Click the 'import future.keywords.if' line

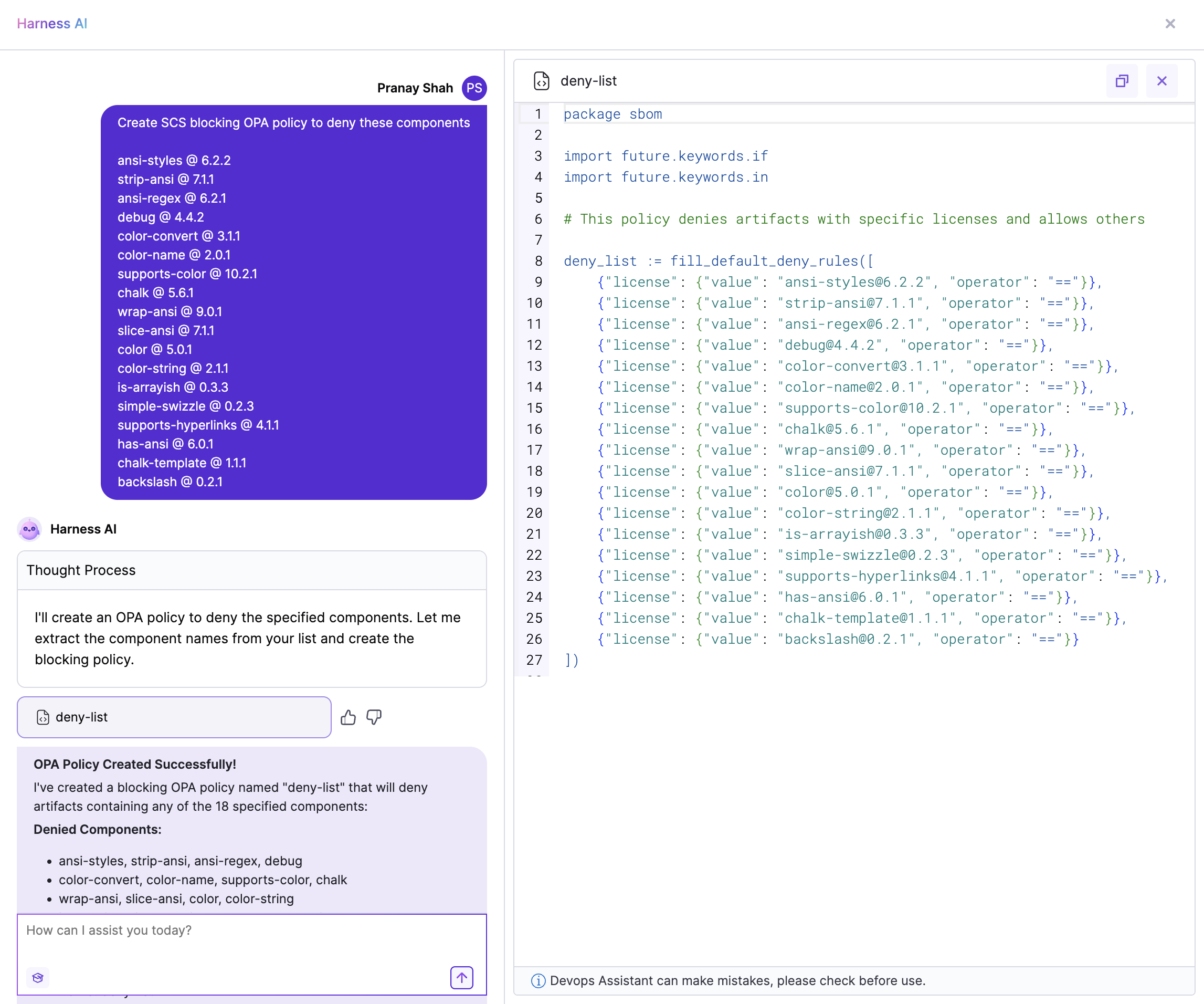(666, 156)
